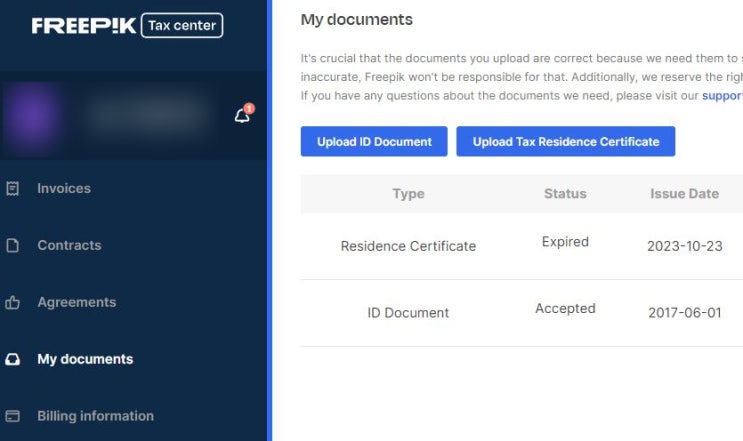
Task: Select the ID Document row type
Action: 408,313
